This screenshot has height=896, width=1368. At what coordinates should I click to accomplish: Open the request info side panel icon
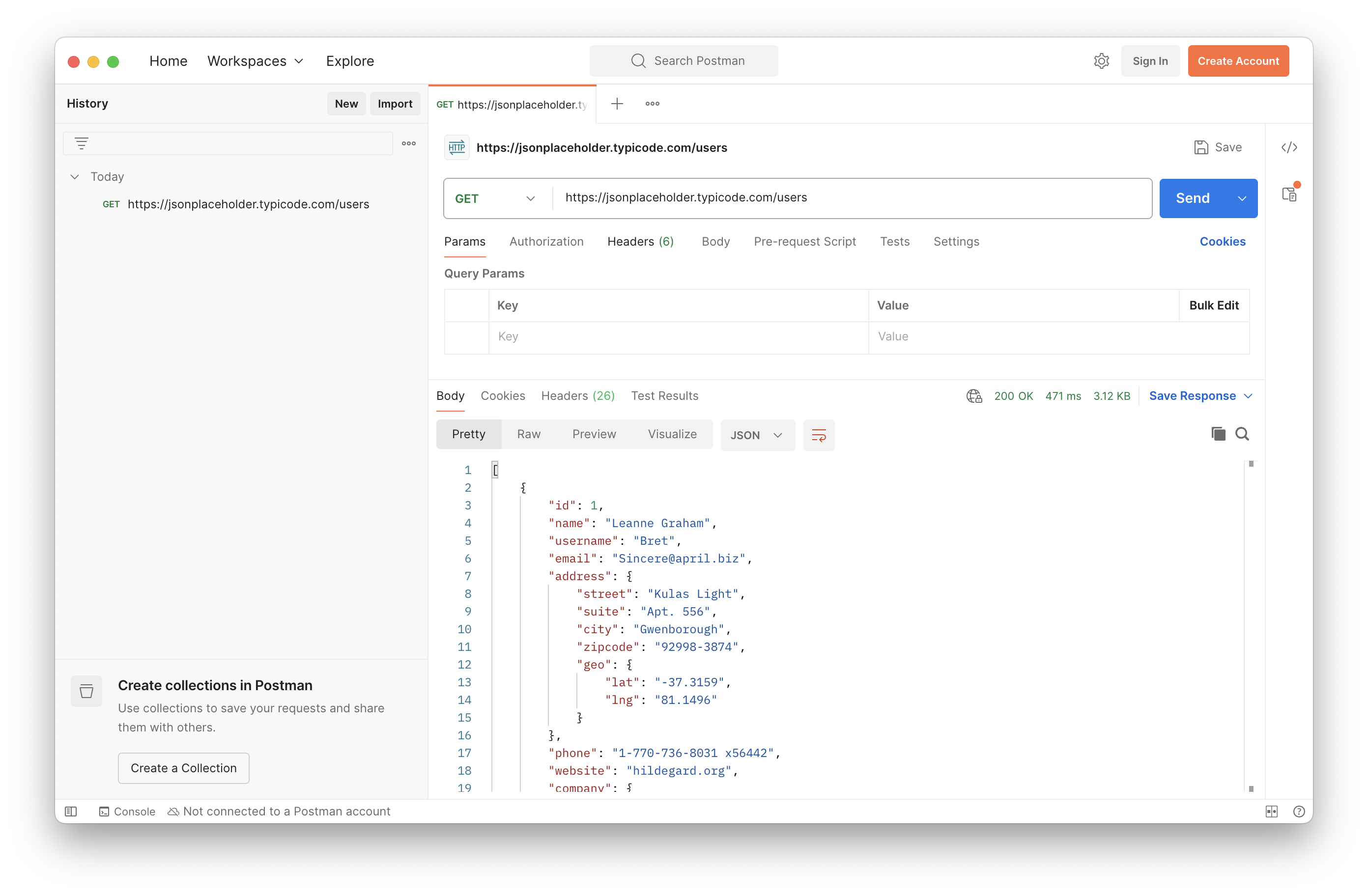pos(1289,194)
